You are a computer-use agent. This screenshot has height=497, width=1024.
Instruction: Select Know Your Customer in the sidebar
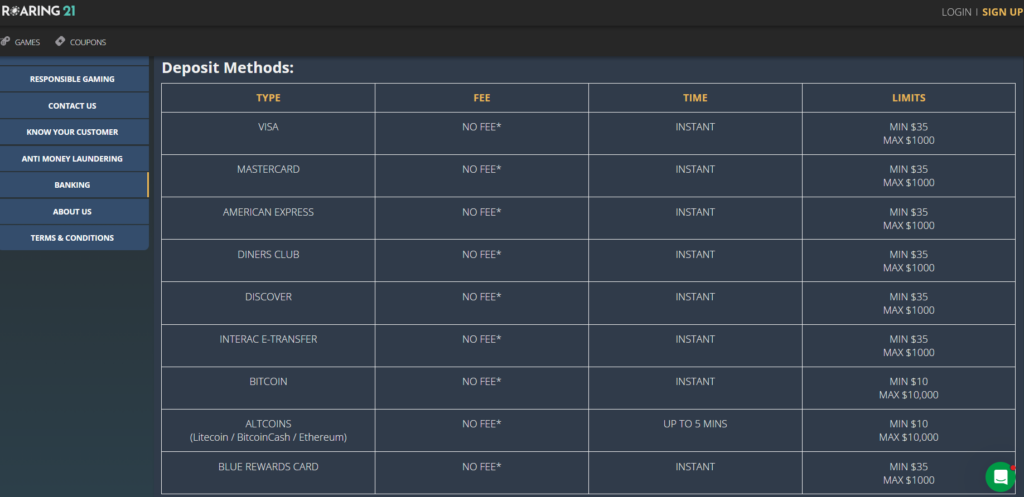[x=74, y=132]
